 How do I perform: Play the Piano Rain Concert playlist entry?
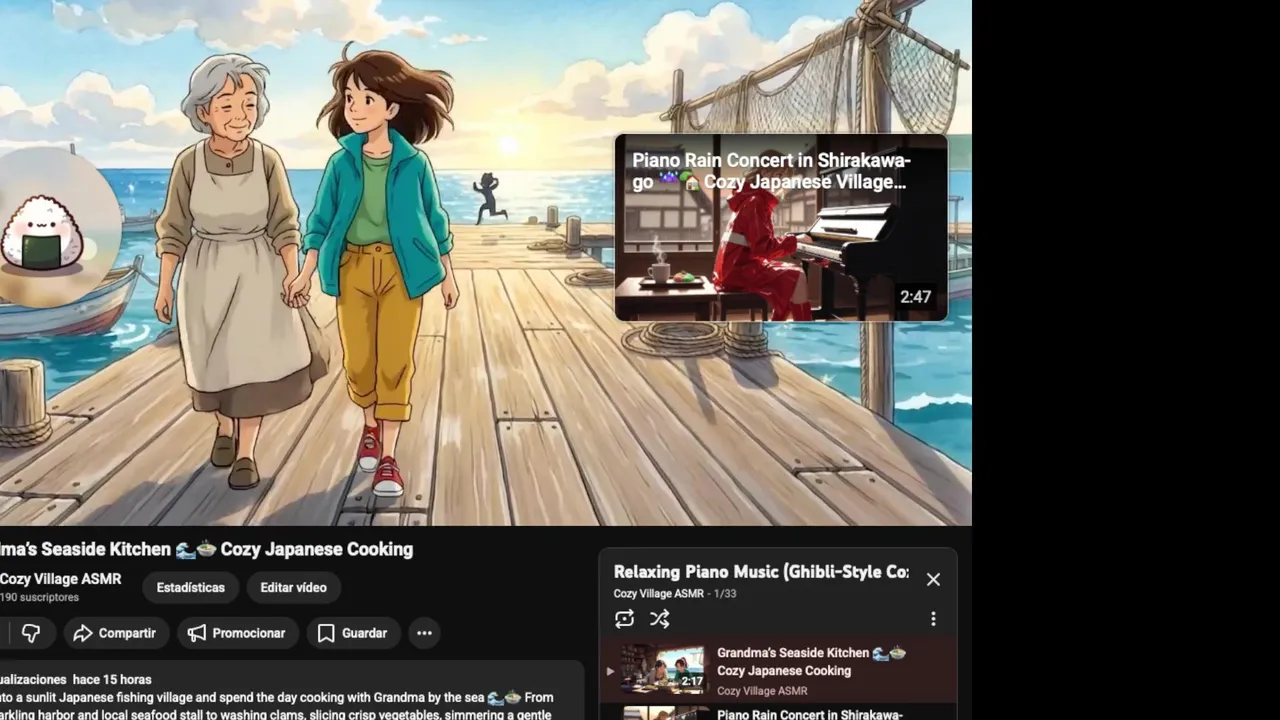(x=778, y=713)
